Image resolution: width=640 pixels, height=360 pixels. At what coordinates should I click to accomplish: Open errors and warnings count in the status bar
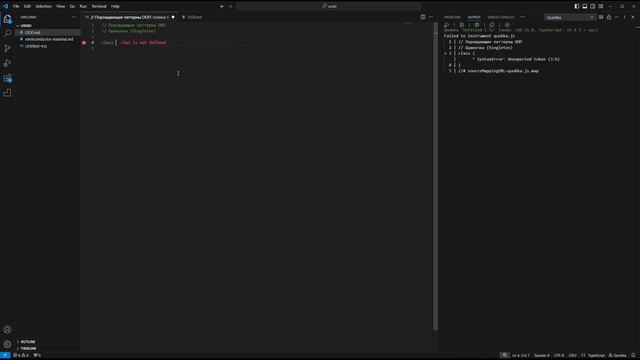click(21, 356)
